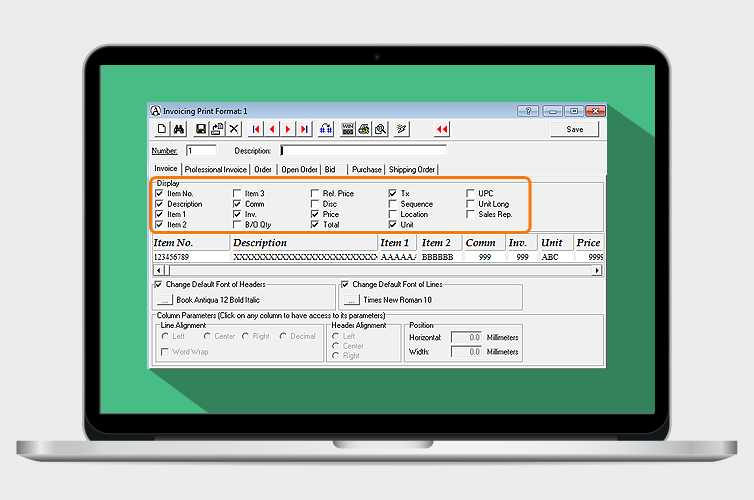Create a new print format record
Screen dimensions: 754x500
coord(162,129)
